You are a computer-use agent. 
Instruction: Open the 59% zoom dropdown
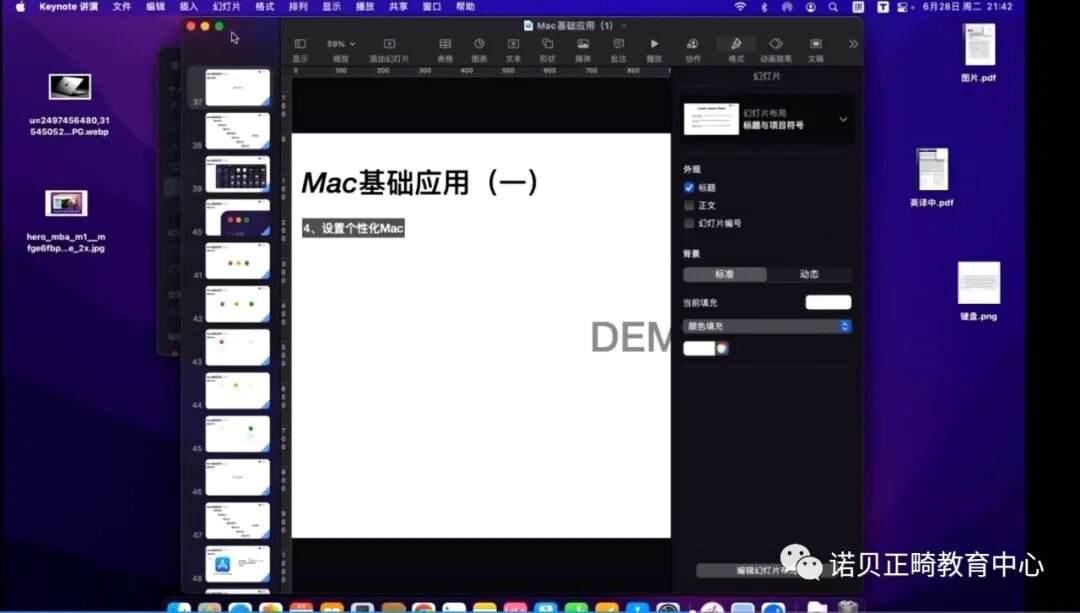(x=341, y=44)
